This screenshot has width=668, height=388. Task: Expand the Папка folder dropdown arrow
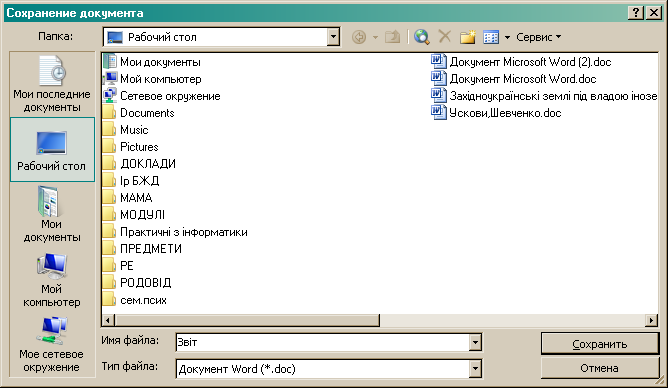tap(333, 37)
